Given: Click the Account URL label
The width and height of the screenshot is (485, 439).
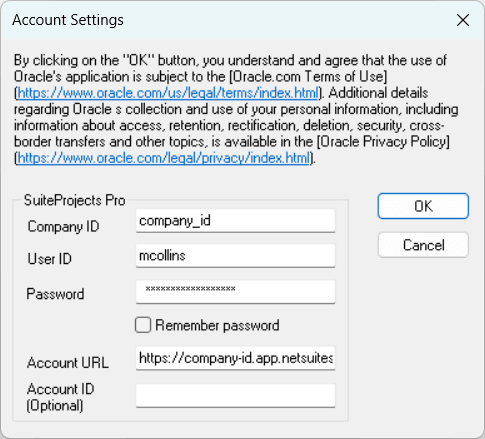Looking at the screenshot, I should (68, 363).
